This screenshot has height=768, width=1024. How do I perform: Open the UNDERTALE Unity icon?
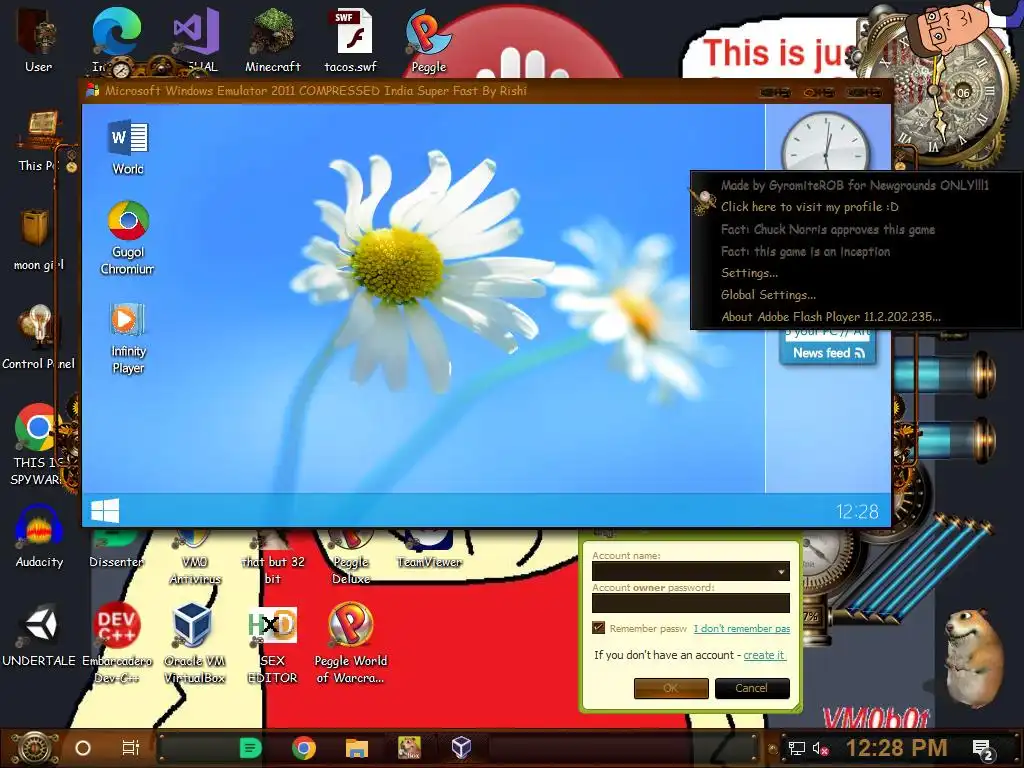tap(39, 635)
